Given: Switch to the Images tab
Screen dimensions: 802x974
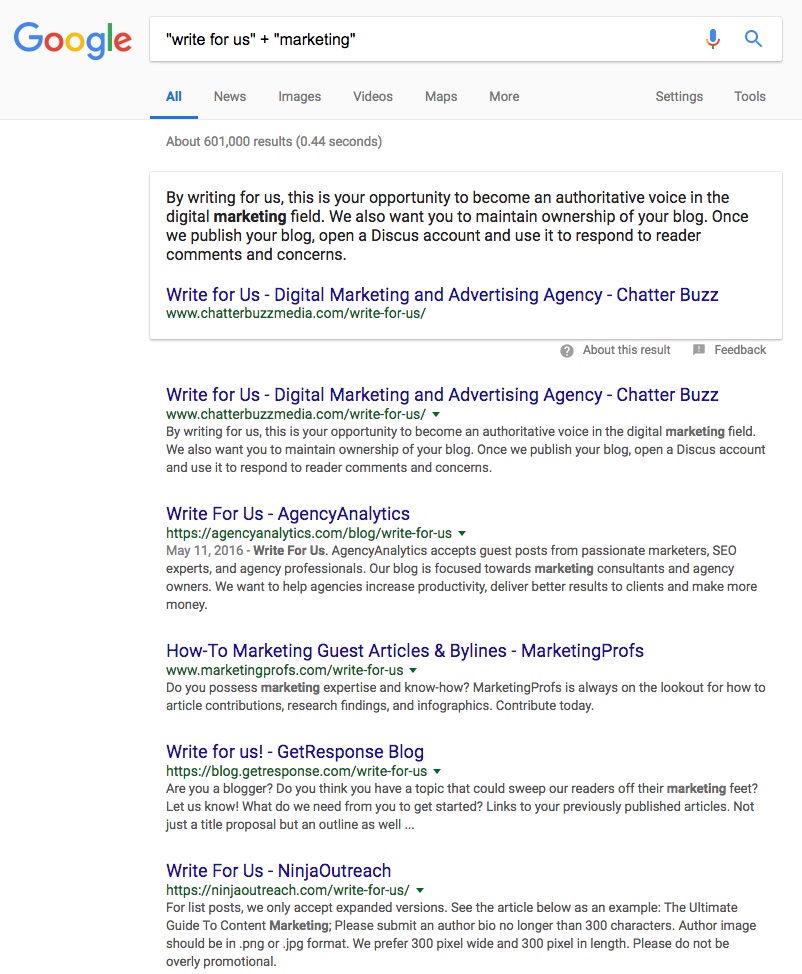Looking at the screenshot, I should 299,96.
